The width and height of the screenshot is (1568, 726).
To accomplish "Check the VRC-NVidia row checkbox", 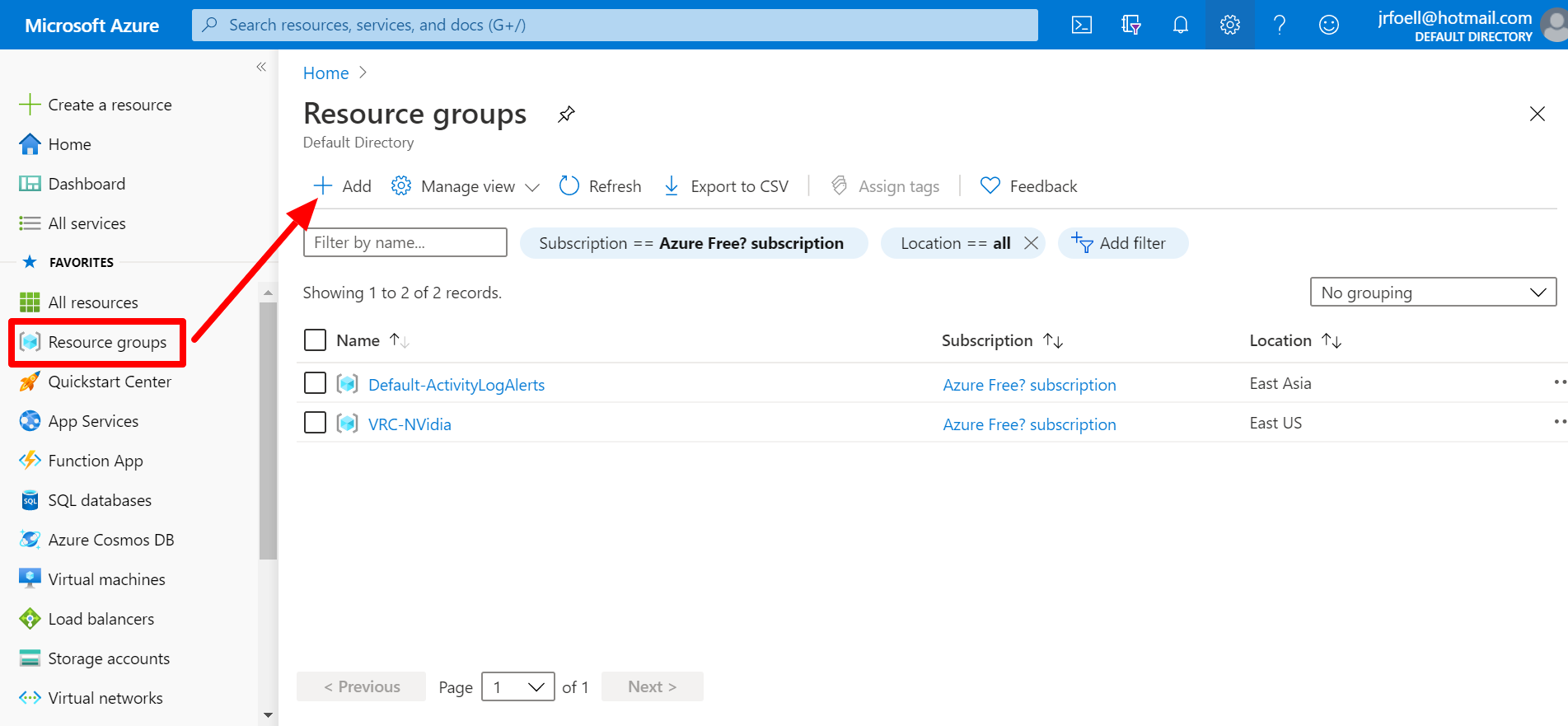I will click(x=315, y=423).
